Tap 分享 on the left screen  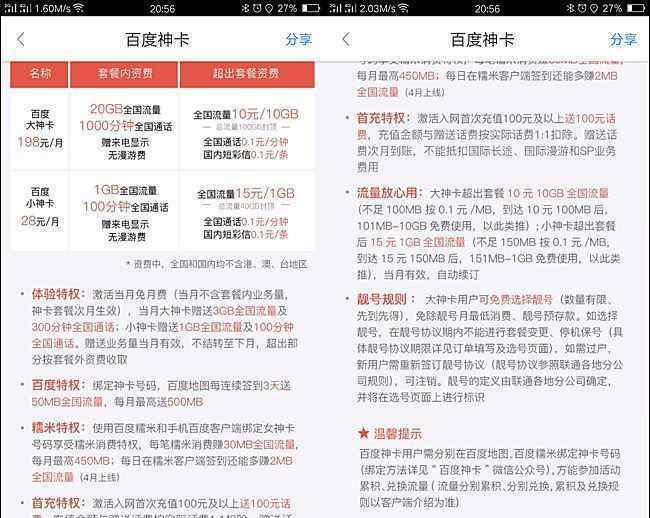coord(298,40)
